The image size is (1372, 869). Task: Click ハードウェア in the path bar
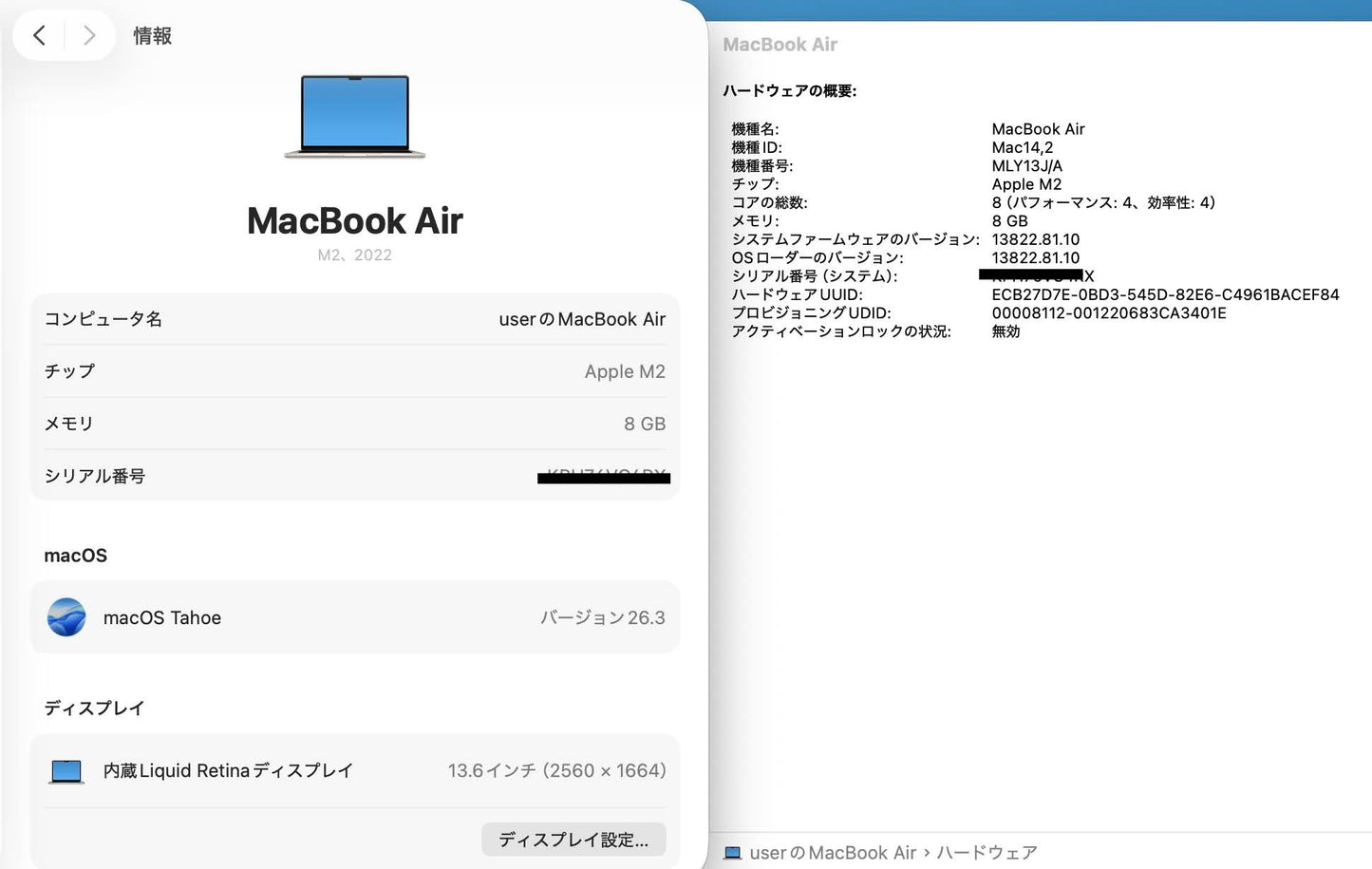point(987,853)
